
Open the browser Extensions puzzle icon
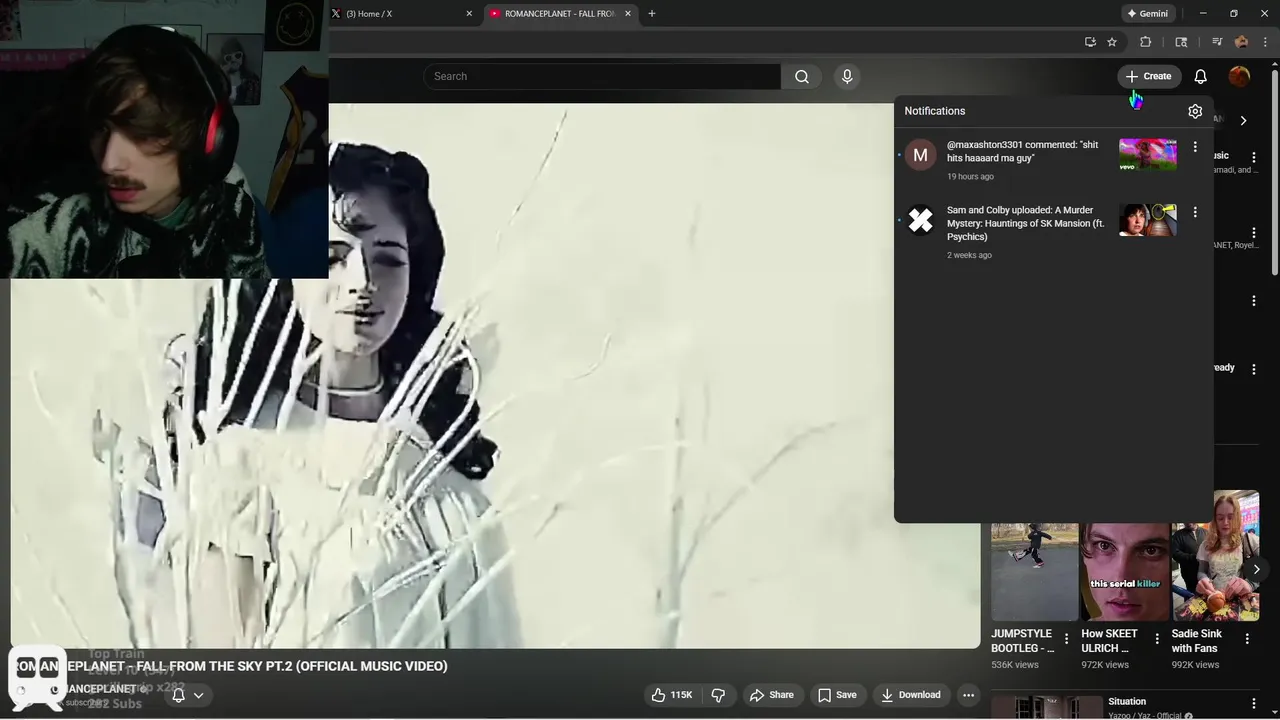click(x=1146, y=42)
